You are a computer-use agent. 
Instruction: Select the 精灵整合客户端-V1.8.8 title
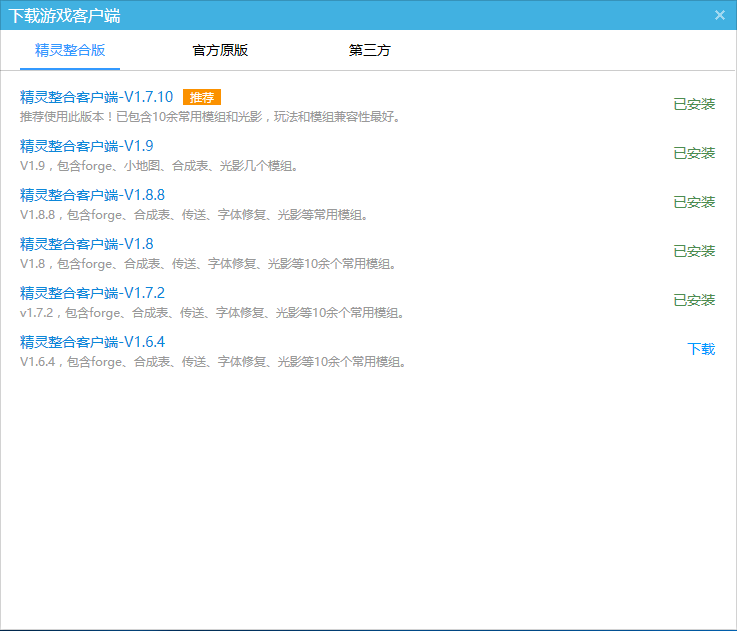click(x=92, y=195)
